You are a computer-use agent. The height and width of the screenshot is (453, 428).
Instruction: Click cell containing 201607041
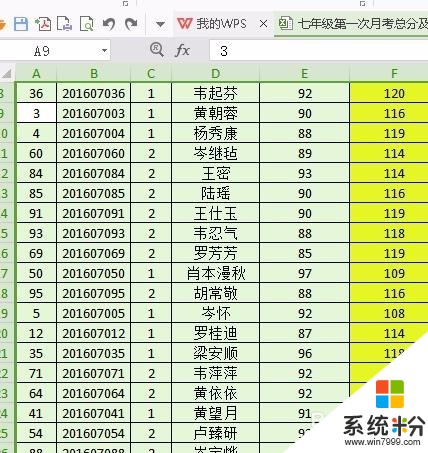94,413
